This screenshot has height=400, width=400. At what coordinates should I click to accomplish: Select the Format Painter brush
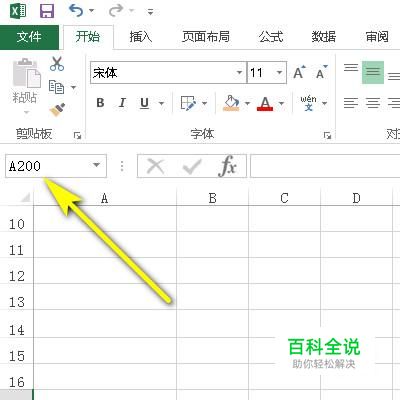57,110
